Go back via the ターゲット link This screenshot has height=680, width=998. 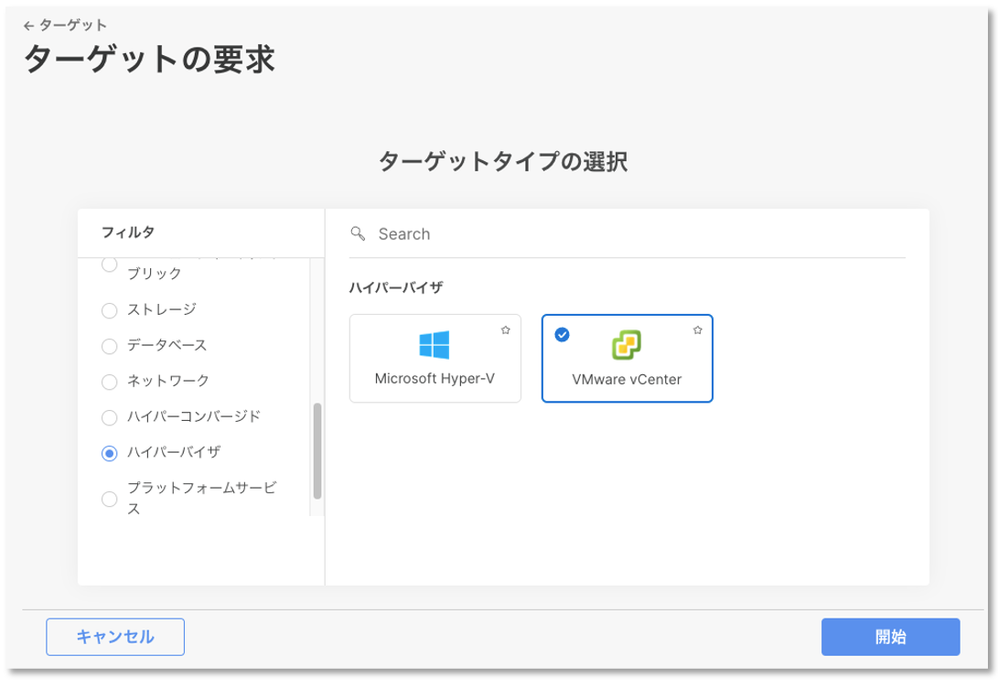click(x=73, y=25)
